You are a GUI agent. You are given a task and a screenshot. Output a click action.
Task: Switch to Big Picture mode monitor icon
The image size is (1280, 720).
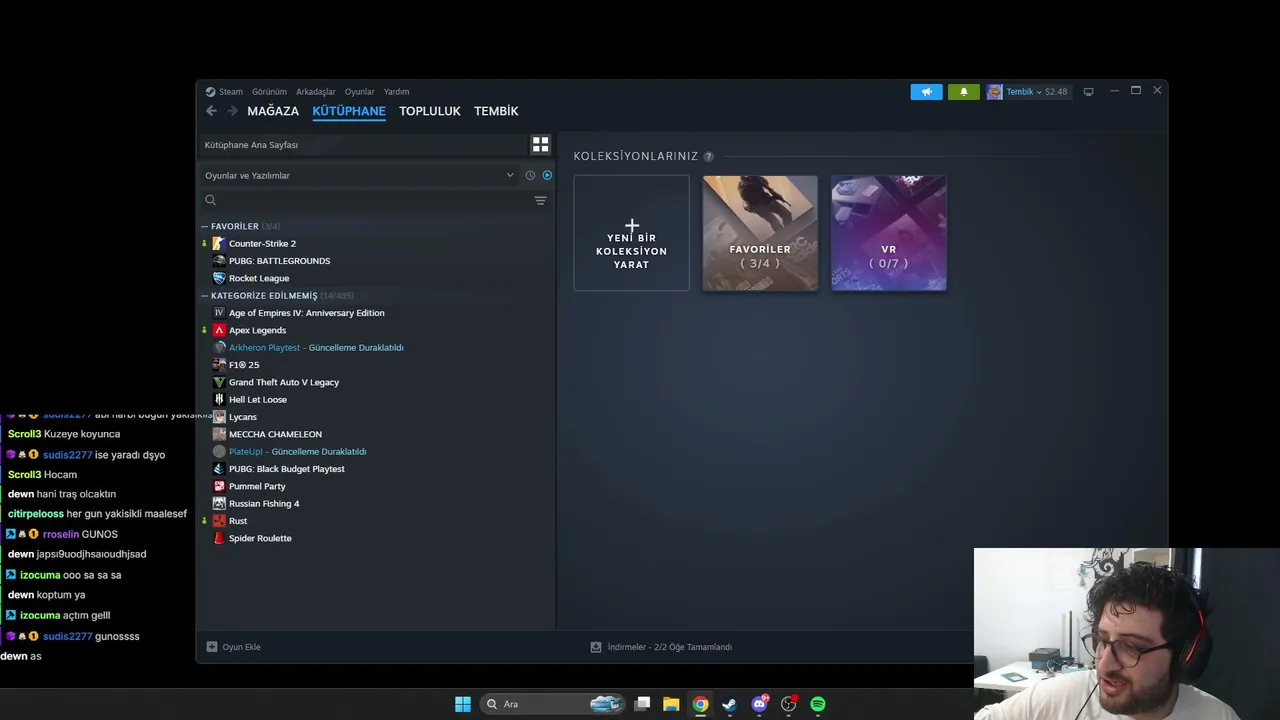(1088, 92)
